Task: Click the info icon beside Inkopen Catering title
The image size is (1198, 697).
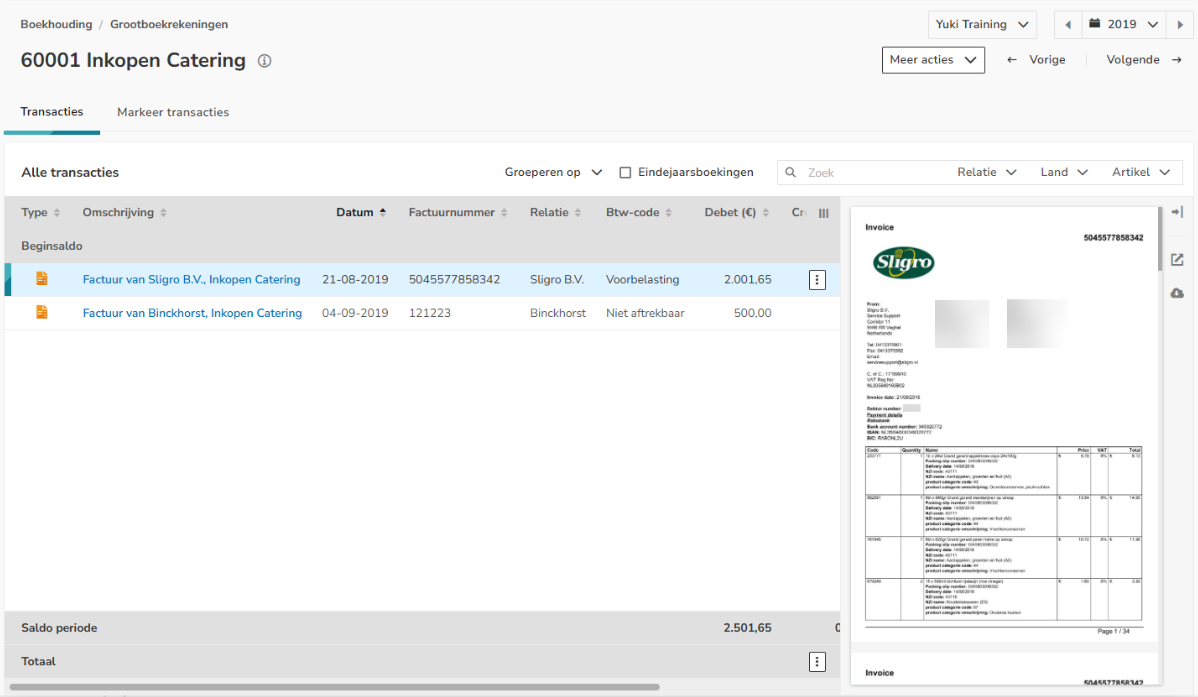Action: (x=264, y=61)
